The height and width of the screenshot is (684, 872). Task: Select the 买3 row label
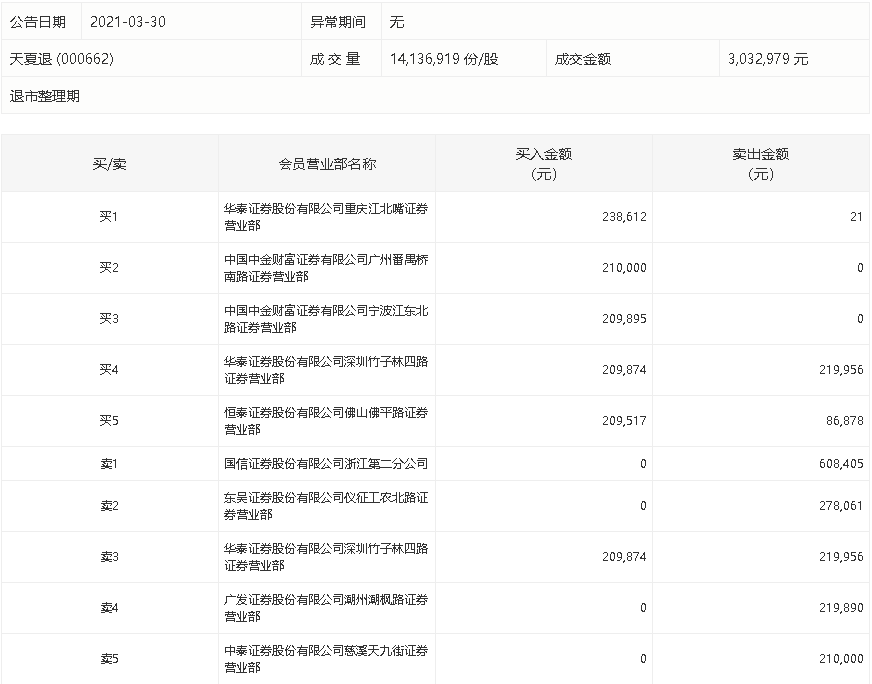coord(109,319)
